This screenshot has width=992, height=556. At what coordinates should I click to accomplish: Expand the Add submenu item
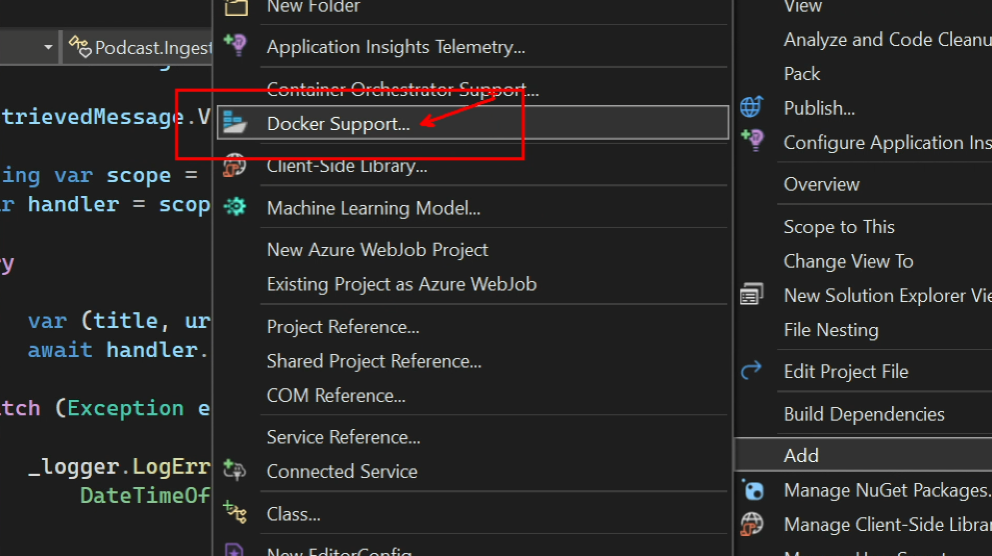point(801,455)
